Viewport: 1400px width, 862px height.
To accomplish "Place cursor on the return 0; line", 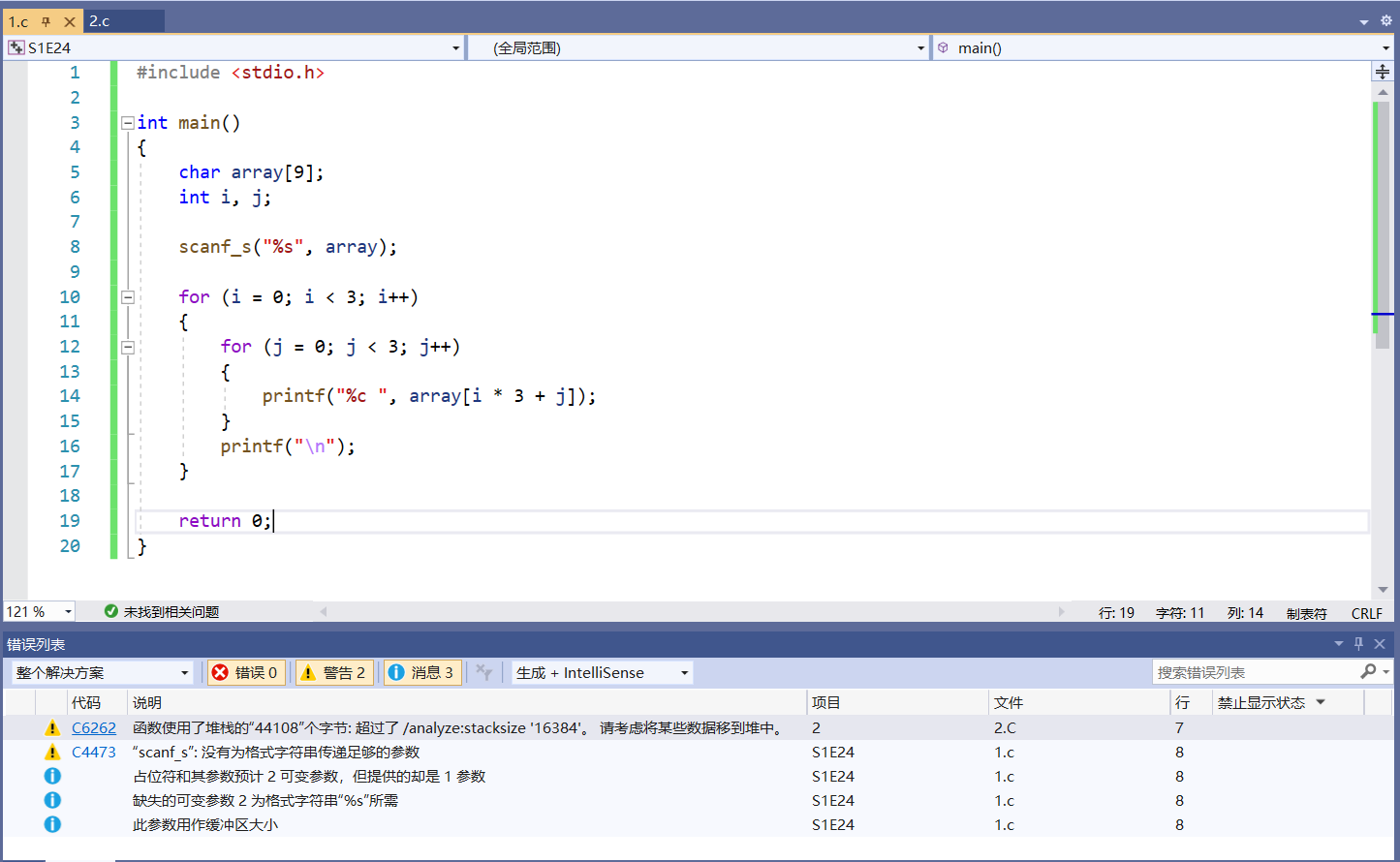I will [225, 521].
